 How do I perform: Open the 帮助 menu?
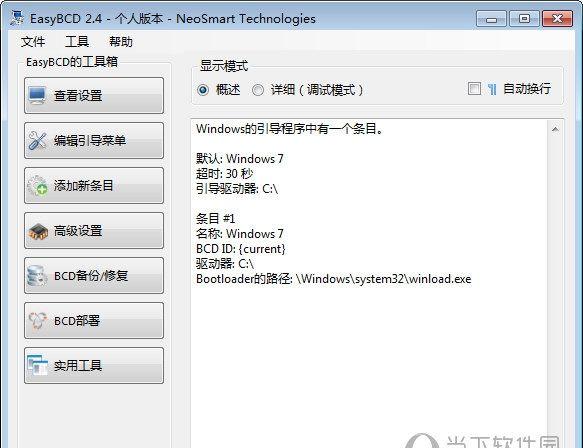(121, 42)
